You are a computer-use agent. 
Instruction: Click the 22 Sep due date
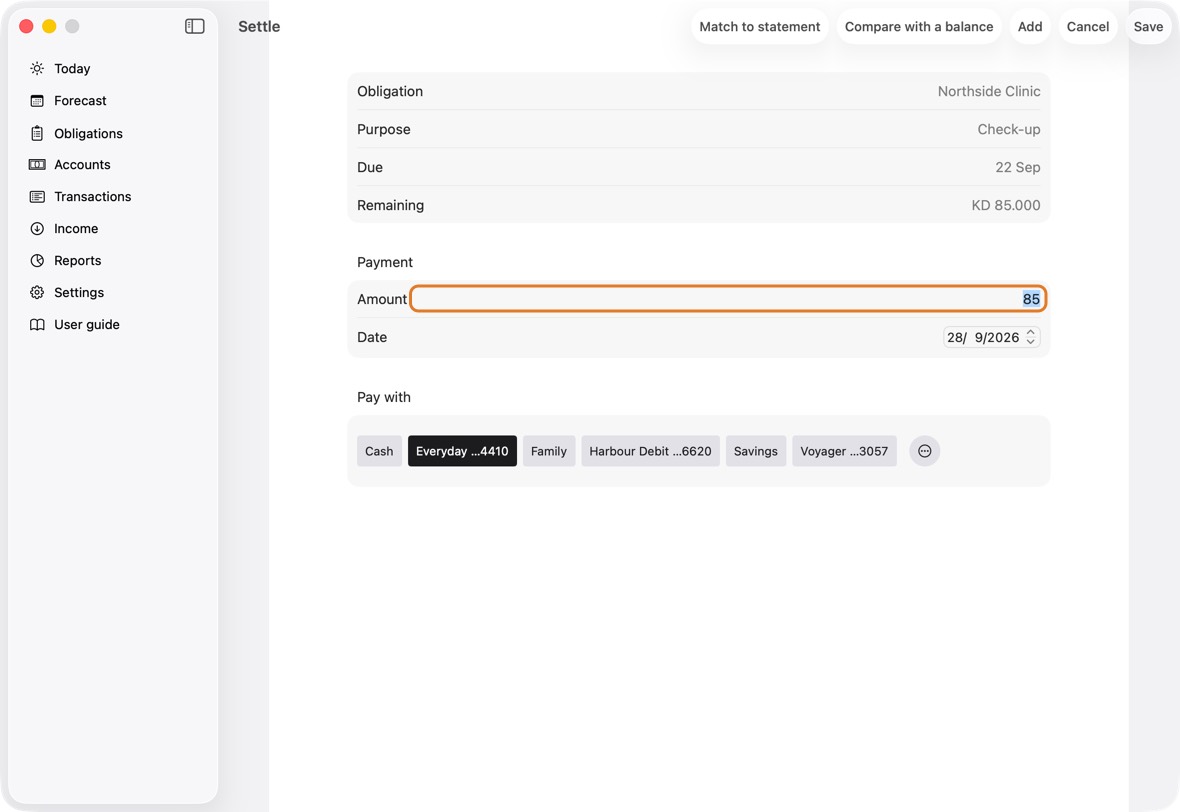point(1017,167)
